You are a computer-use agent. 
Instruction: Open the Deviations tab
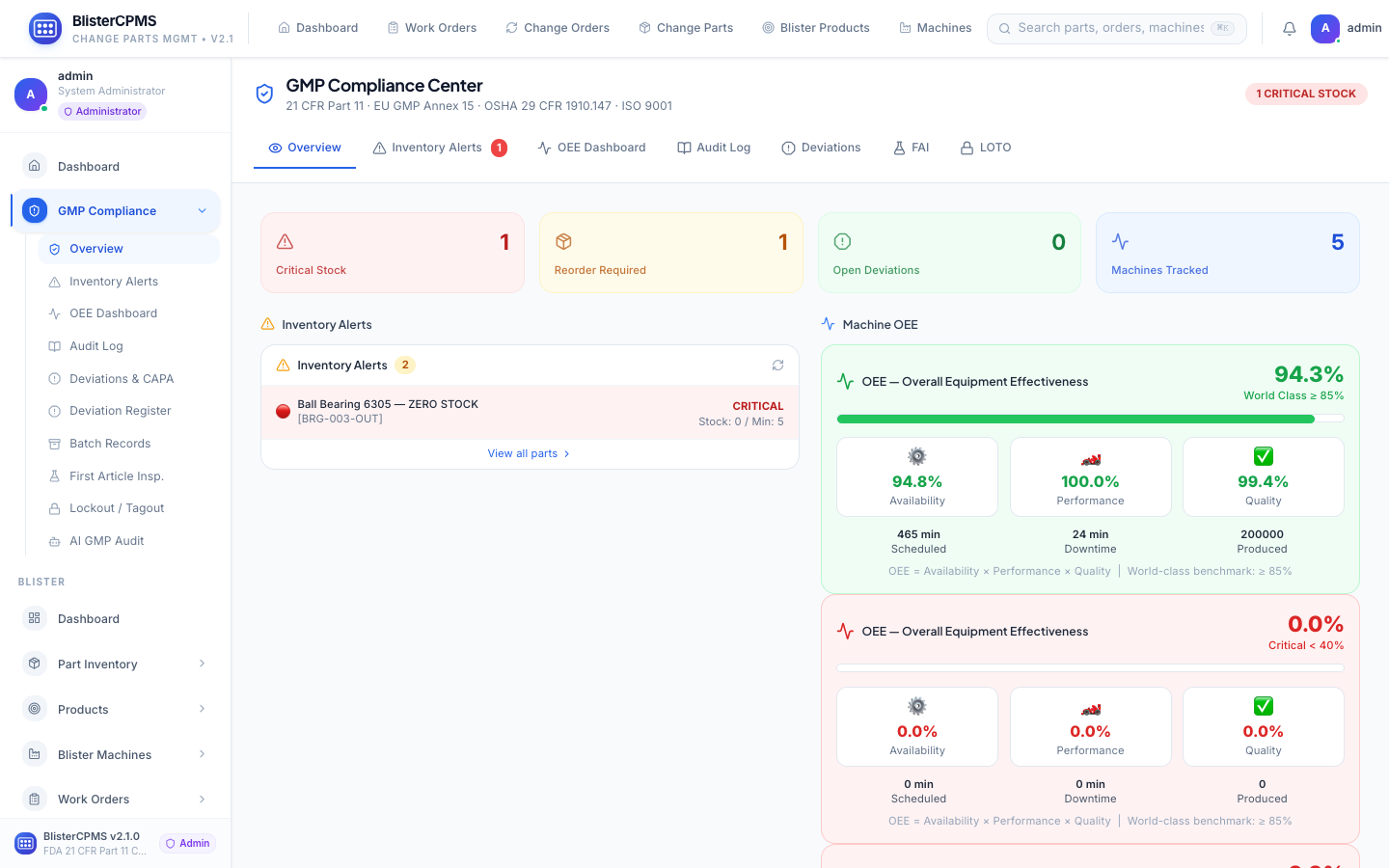(x=821, y=148)
